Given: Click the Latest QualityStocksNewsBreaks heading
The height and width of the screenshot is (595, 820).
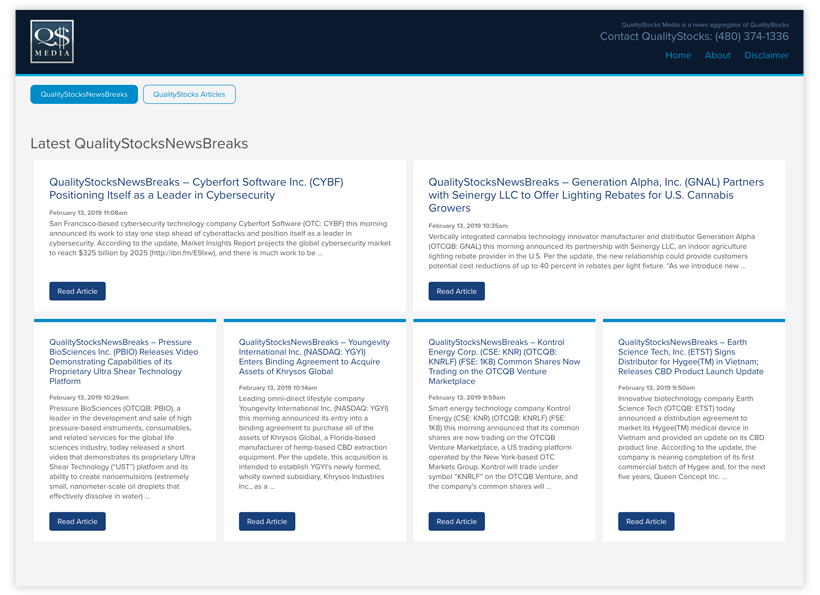Looking at the screenshot, I should point(139,144).
